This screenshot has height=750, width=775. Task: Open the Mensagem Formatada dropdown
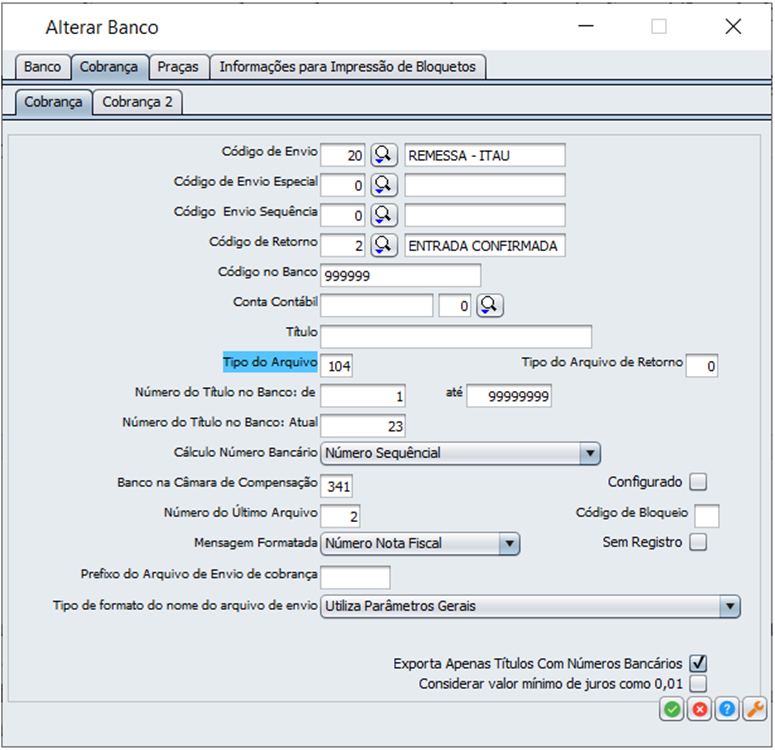pos(509,544)
